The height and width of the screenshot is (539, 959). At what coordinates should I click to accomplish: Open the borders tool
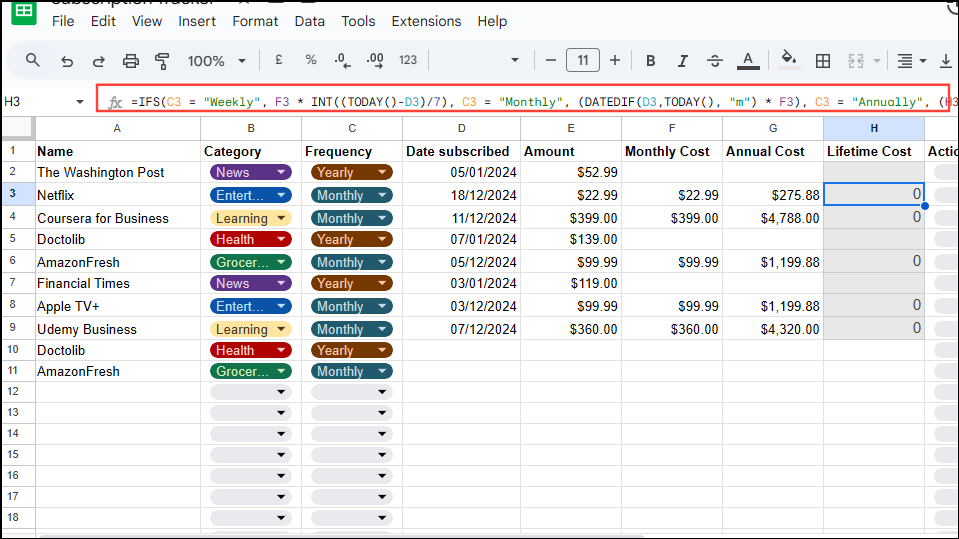[823, 61]
